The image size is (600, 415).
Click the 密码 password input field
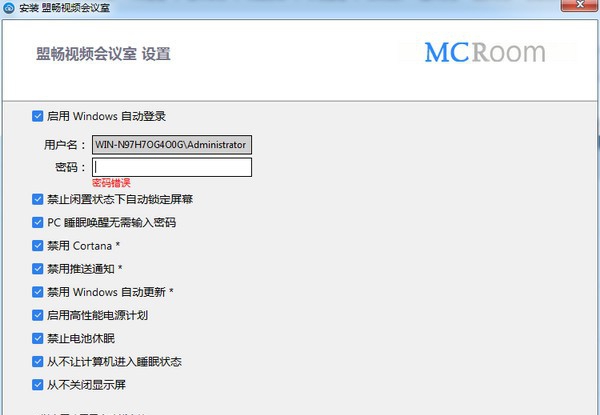[x=172, y=167]
